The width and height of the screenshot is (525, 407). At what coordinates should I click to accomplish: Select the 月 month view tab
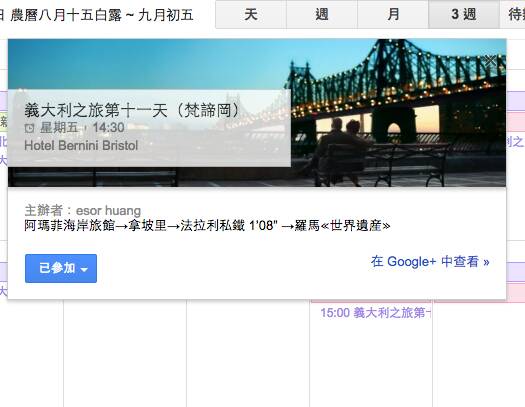click(393, 14)
